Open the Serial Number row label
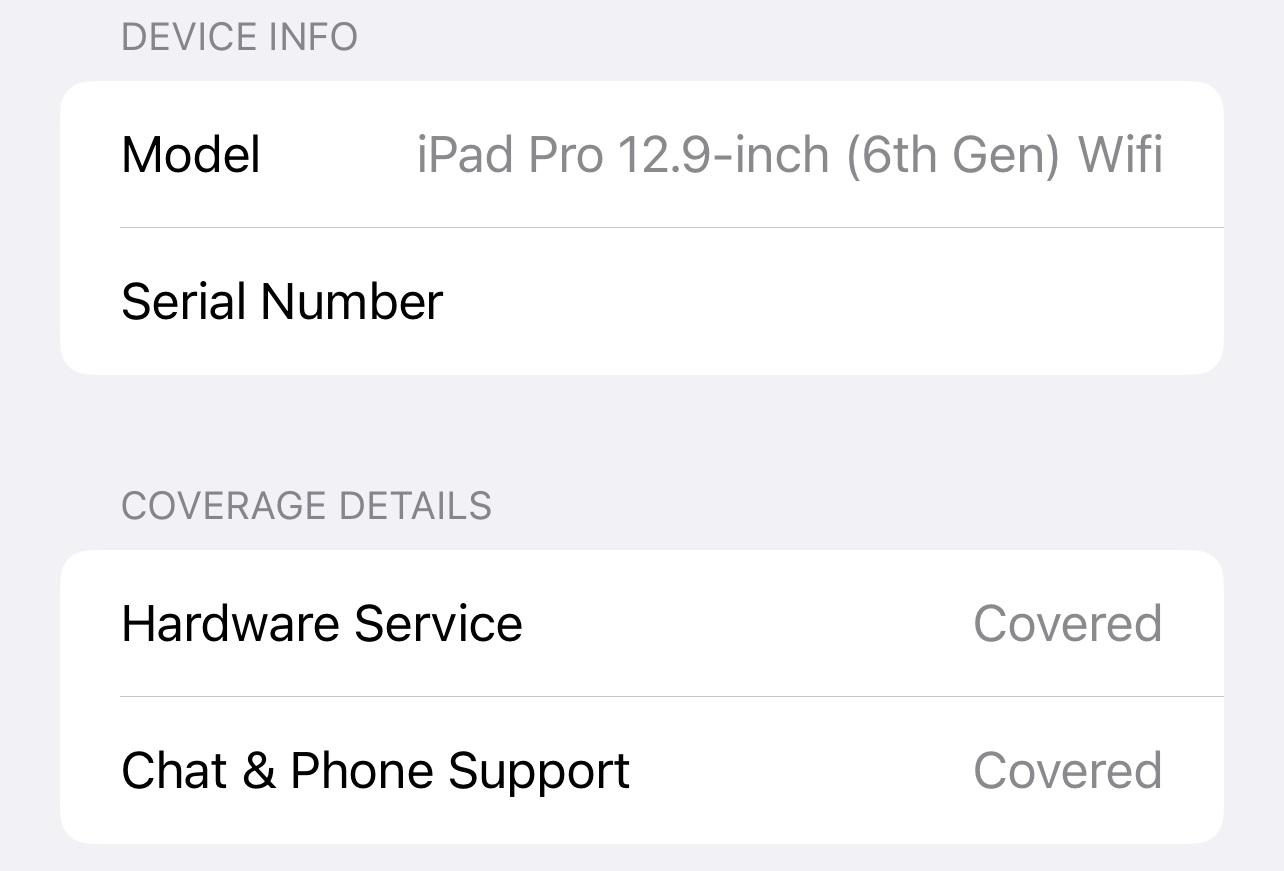This screenshot has width=1284, height=871. point(282,302)
